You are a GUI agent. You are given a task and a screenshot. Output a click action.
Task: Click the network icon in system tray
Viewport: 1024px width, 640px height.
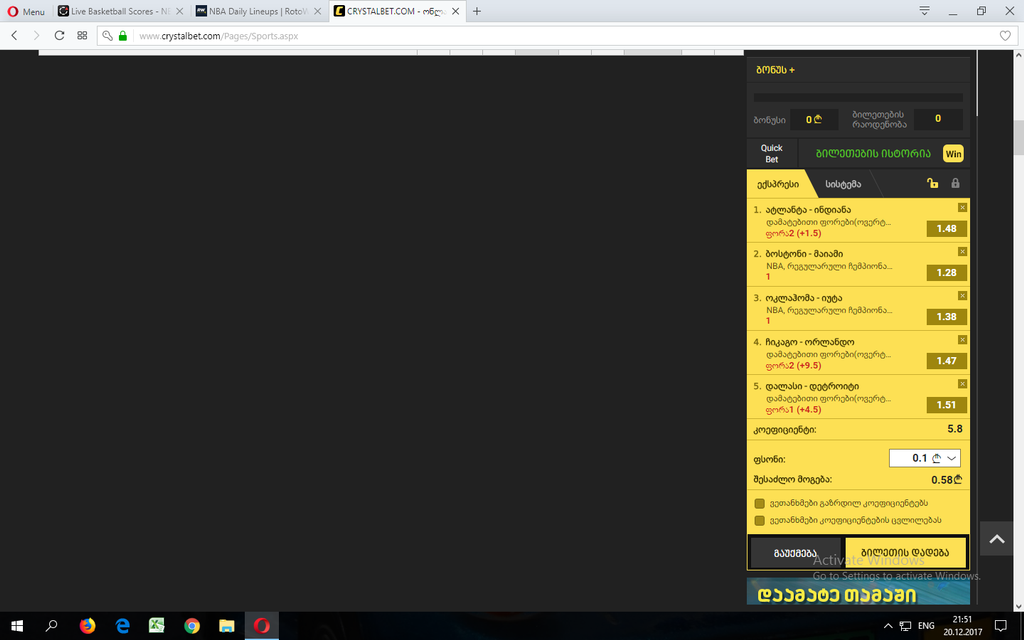(905, 626)
